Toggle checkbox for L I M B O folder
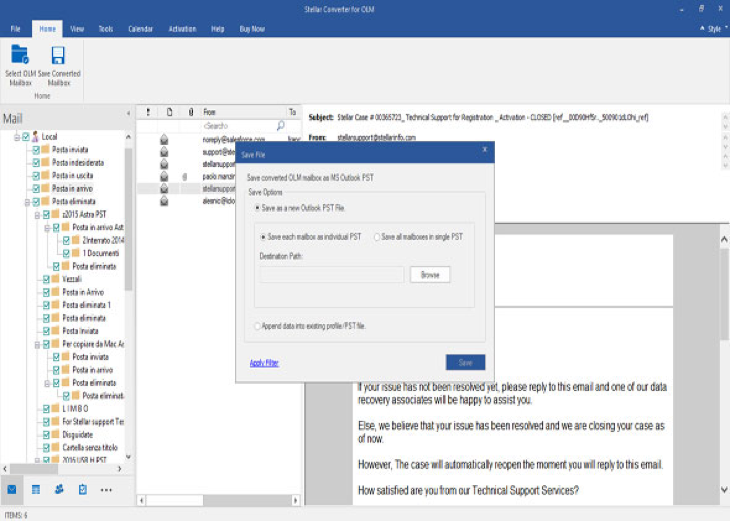This screenshot has width=730, height=521. pyautogui.click(x=46, y=408)
